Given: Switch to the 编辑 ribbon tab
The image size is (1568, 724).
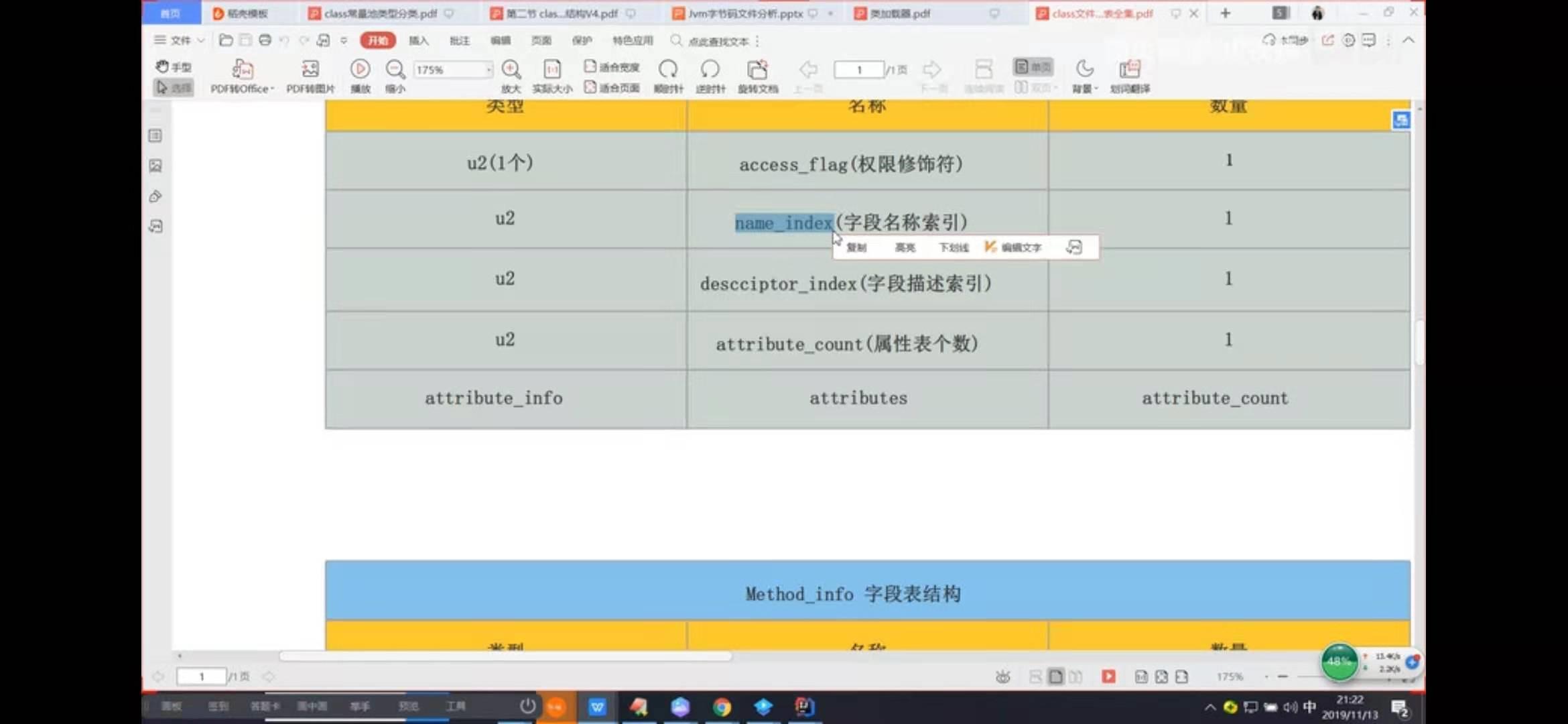Looking at the screenshot, I should click(x=501, y=40).
